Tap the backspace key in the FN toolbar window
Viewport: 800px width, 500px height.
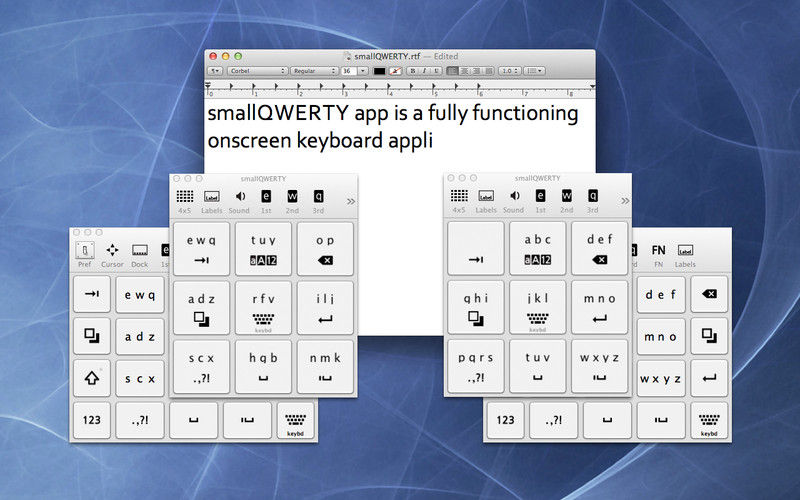pos(709,294)
